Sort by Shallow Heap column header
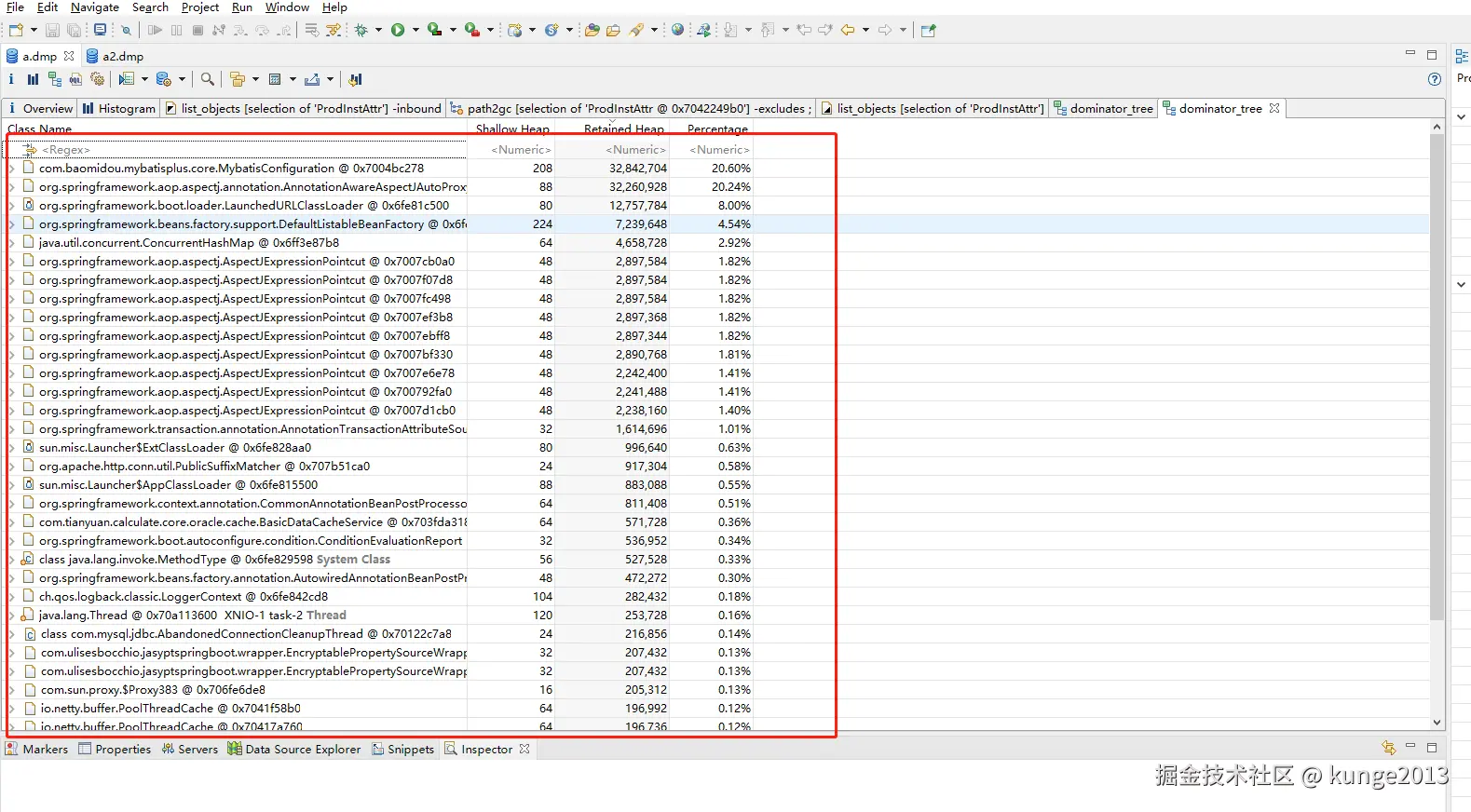Viewport: 1471px width, 812px height. pos(512,129)
